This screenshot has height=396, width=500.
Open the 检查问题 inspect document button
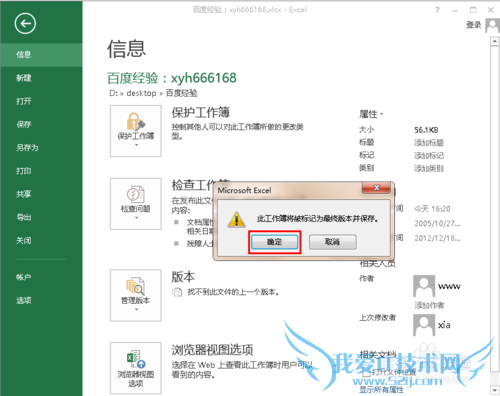point(136,204)
